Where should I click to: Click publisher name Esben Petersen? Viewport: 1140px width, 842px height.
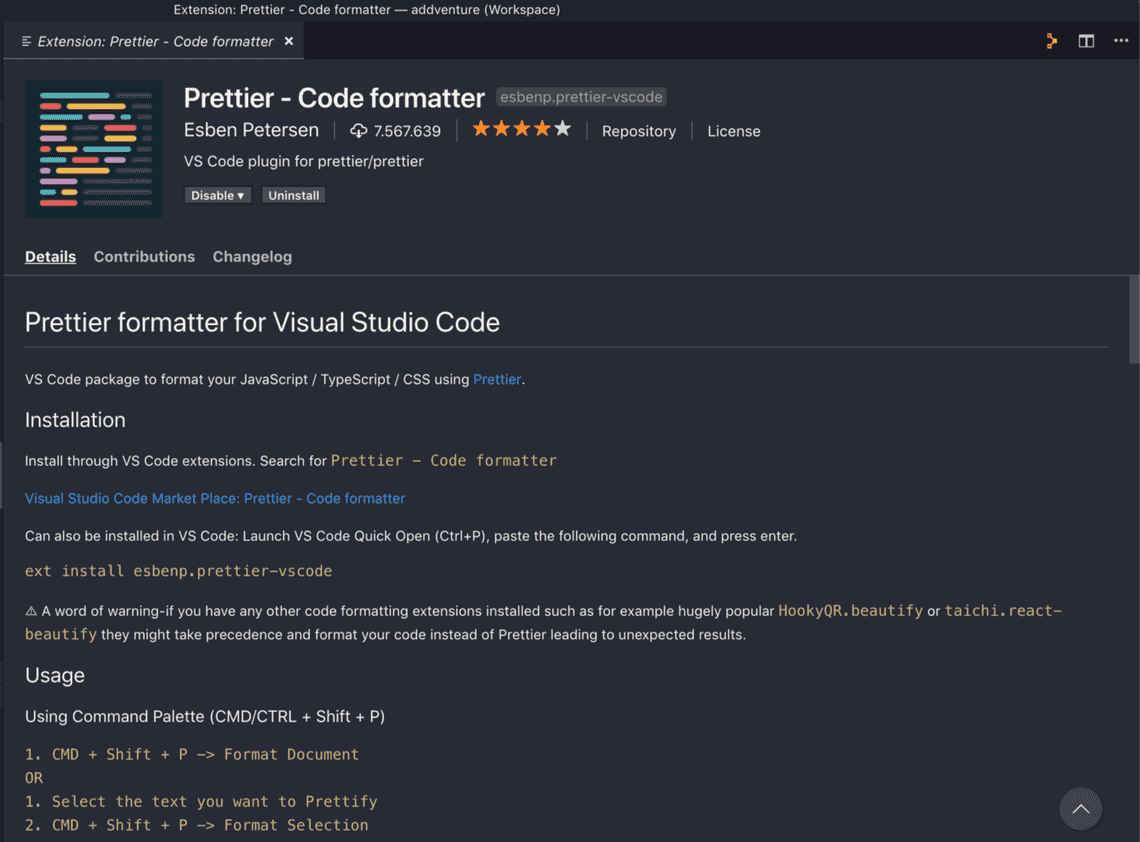[251, 130]
